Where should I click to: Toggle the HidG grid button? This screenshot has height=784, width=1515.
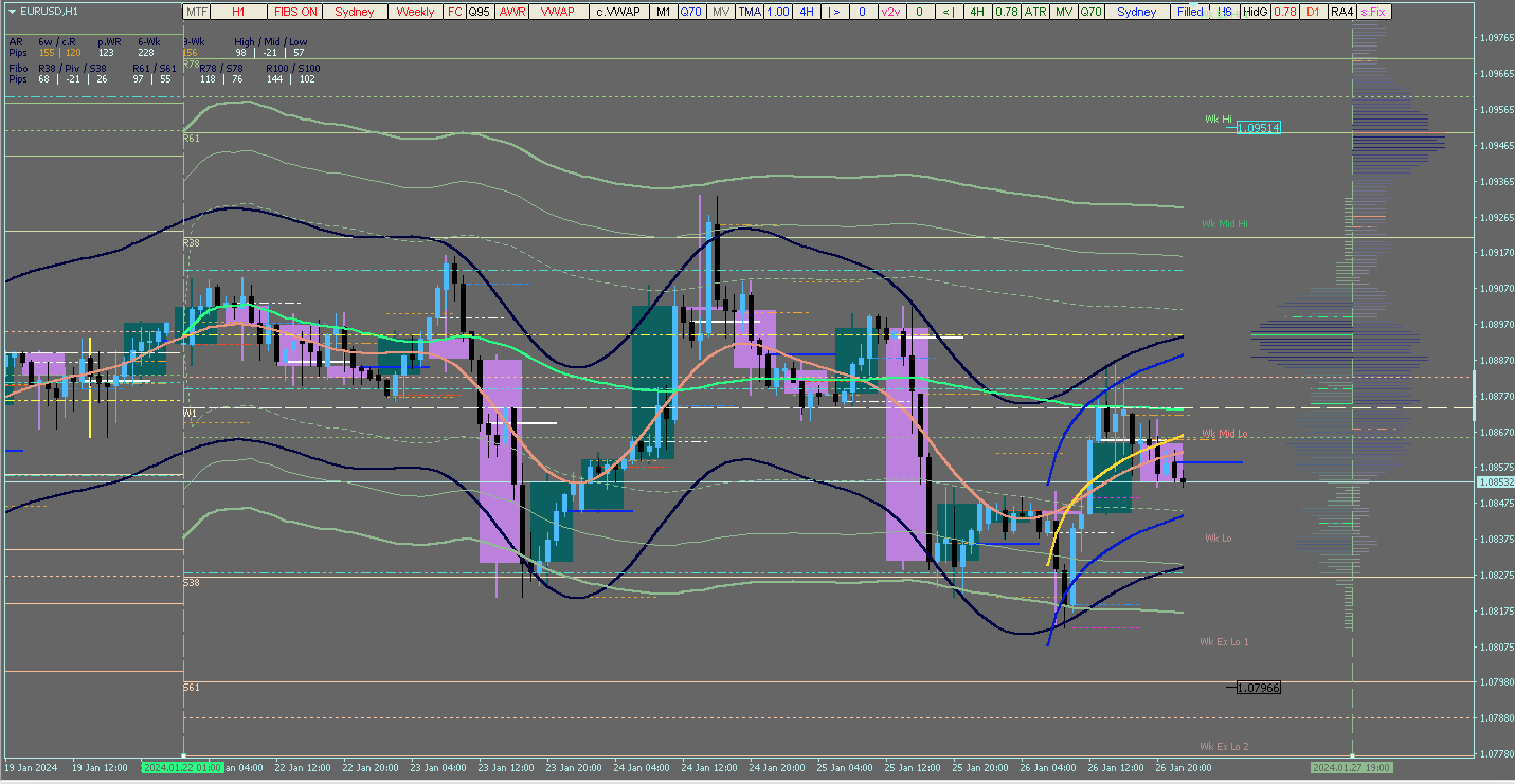pyautogui.click(x=1255, y=12)
